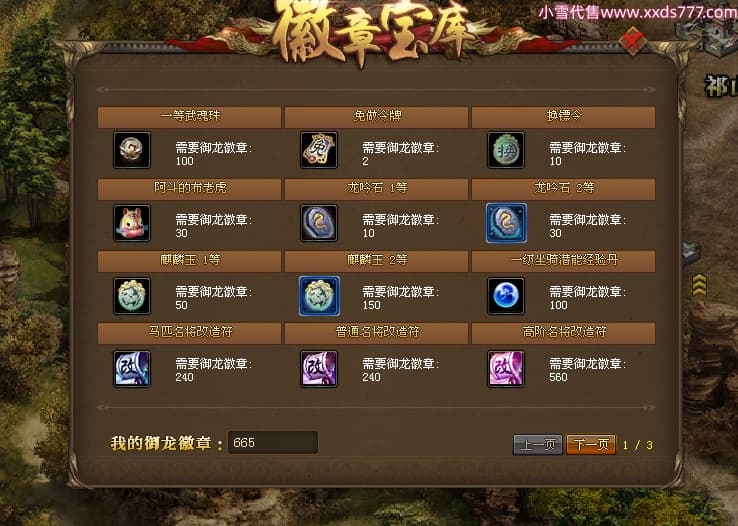
Task: Pick the 马匹名将改造符 icon
Action: (x=132, y=368)
